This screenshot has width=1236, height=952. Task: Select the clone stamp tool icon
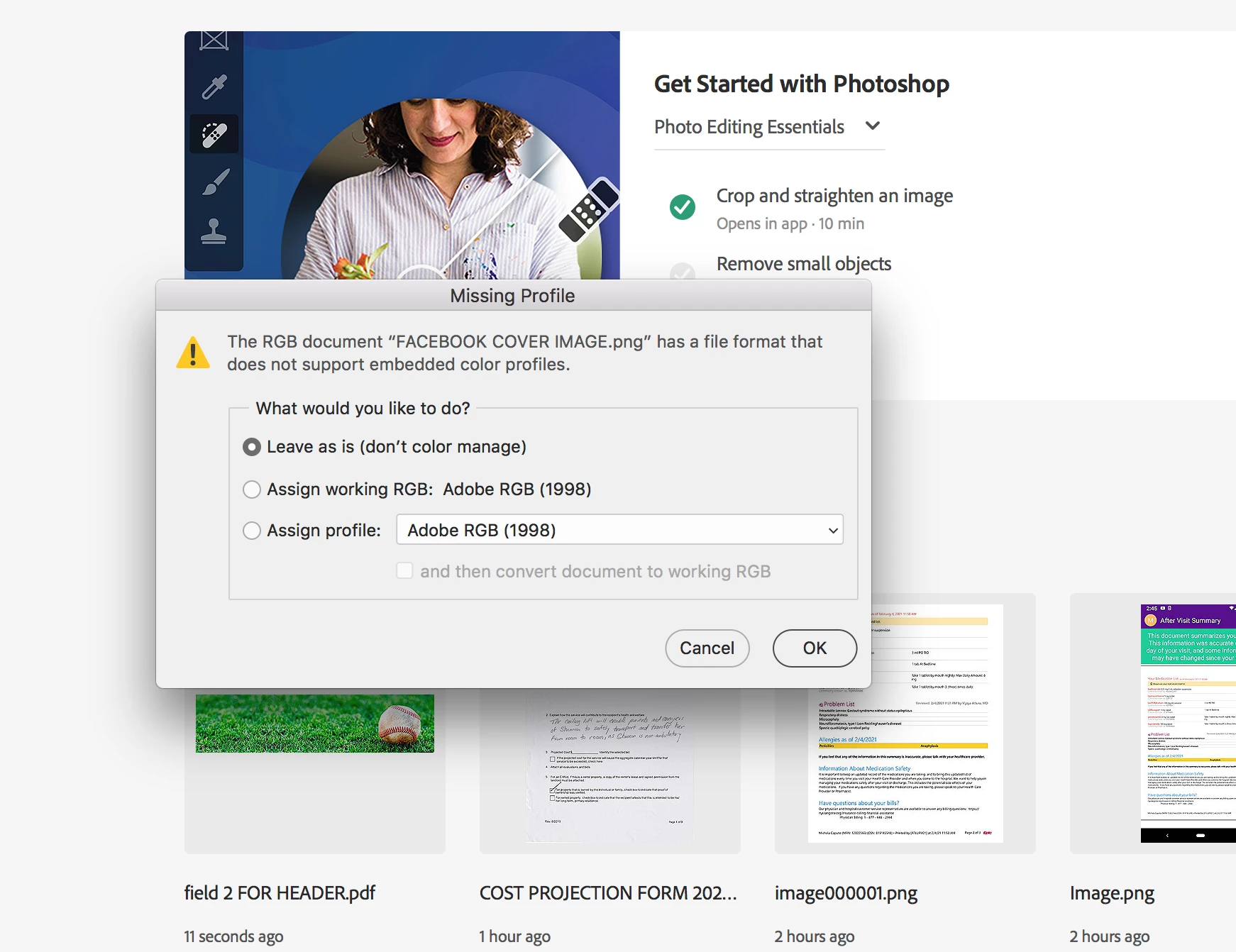coord(214,231)
